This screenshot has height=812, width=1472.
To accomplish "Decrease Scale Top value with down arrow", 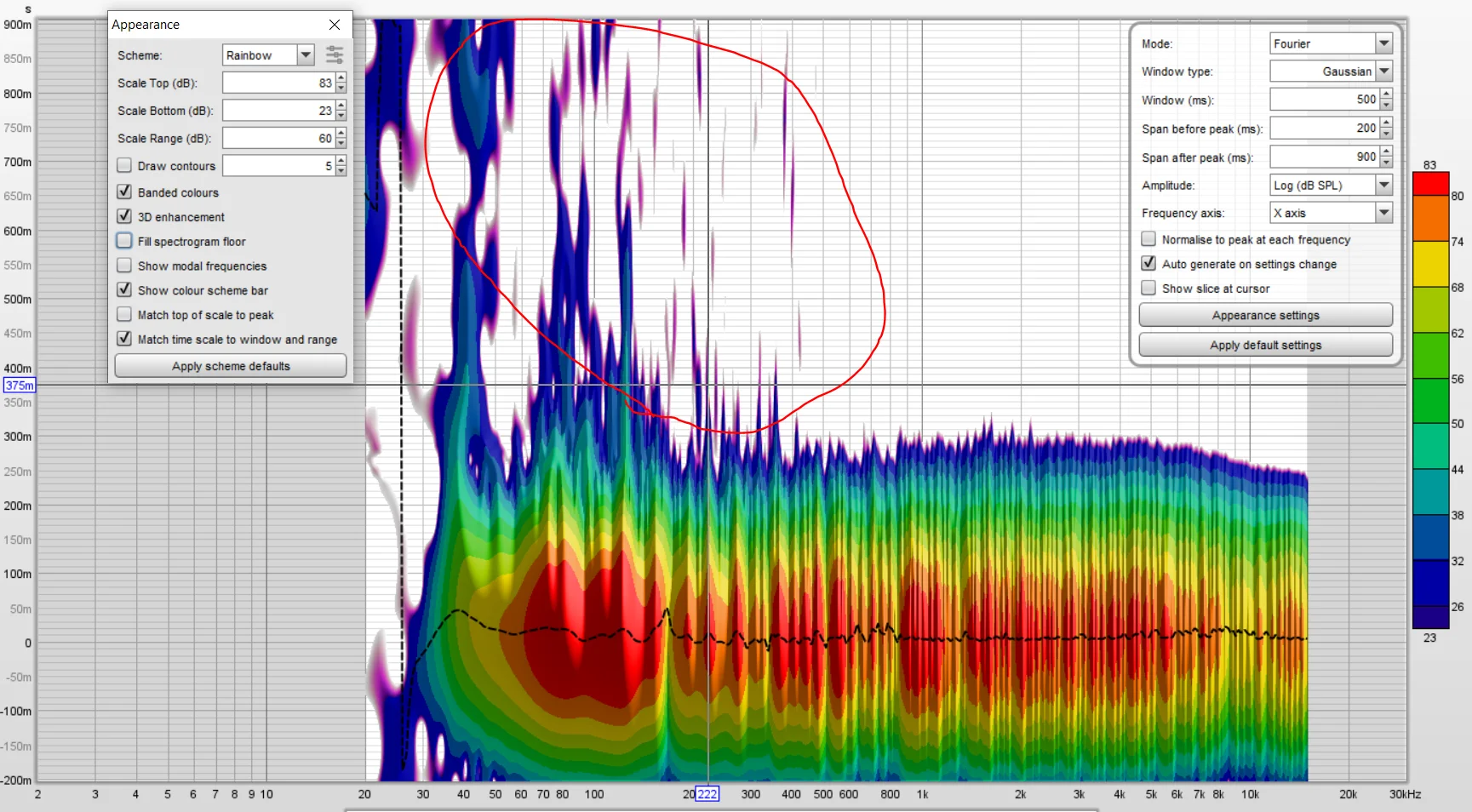I will coord(341,88).
